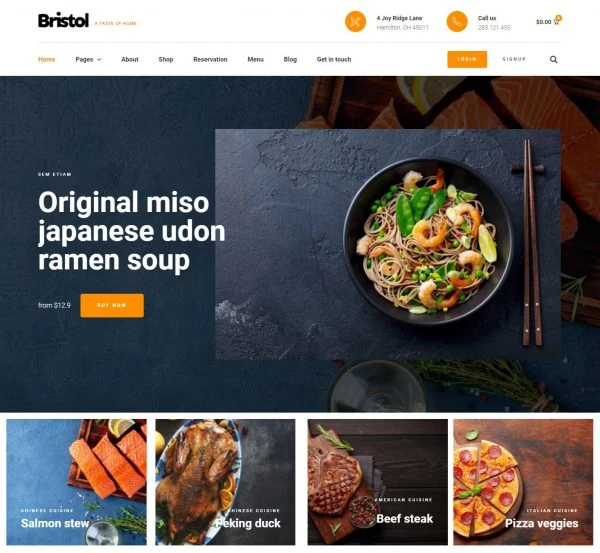This screenshot has height=553, width=600.
Task: Open Get in touch page
Action: [x=334, y=59]
